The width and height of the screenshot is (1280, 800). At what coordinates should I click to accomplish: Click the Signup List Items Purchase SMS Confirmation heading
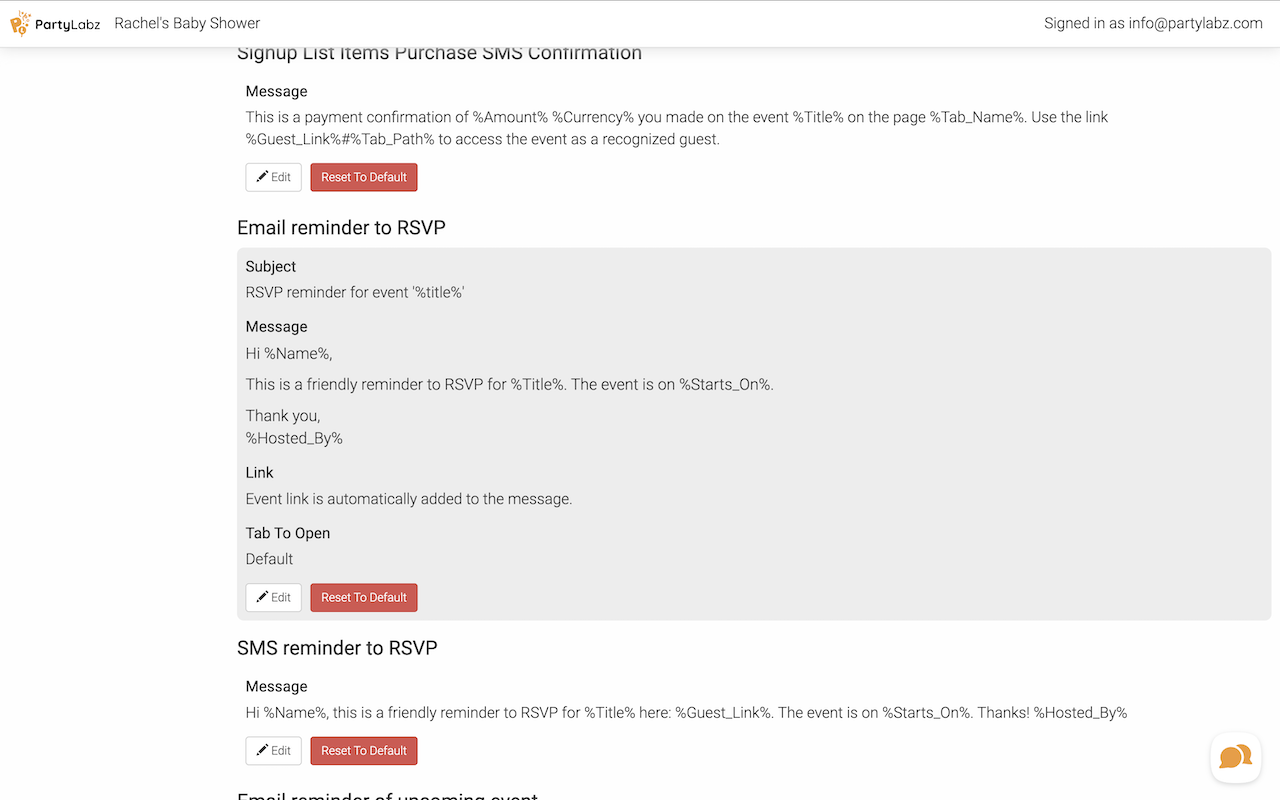coord(439,53)
